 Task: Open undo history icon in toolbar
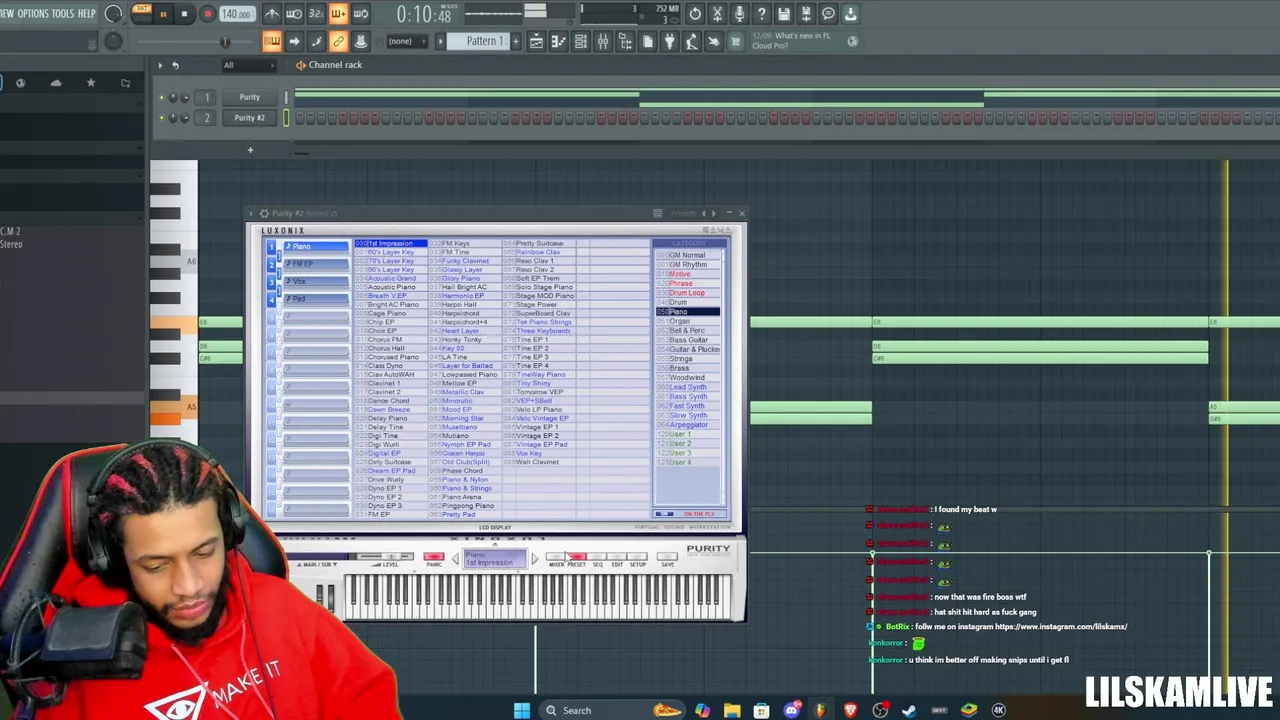(x=695, y=14)
